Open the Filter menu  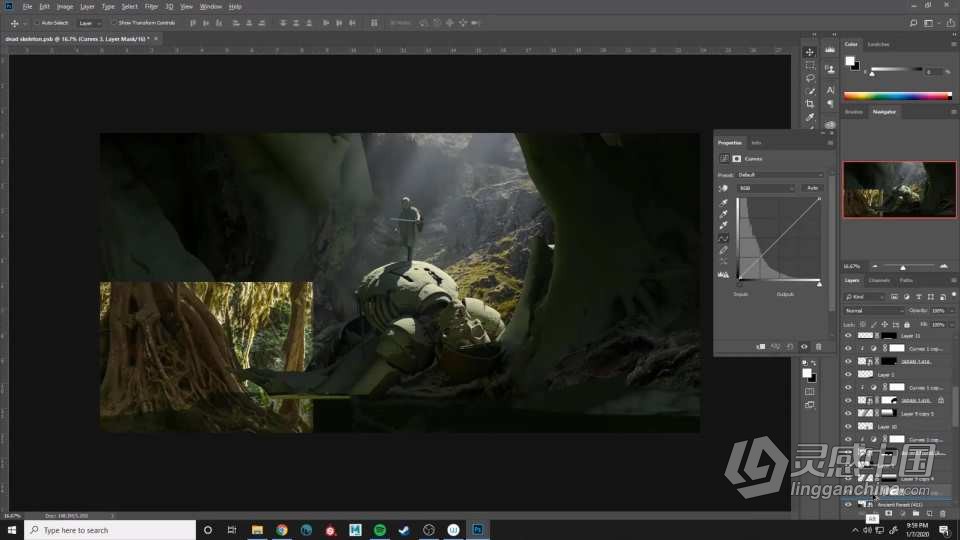click(x=151, y=6)
